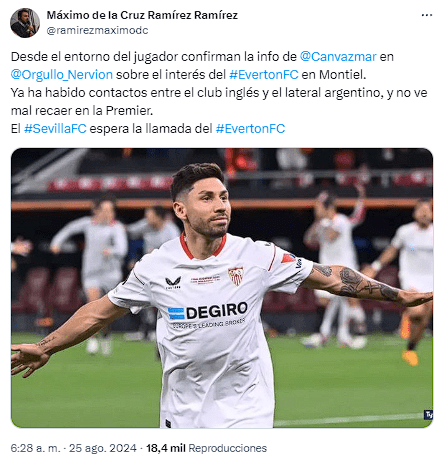Enlarge the tweet photo of the Sevilla player
446x462 pixels.
222,288
